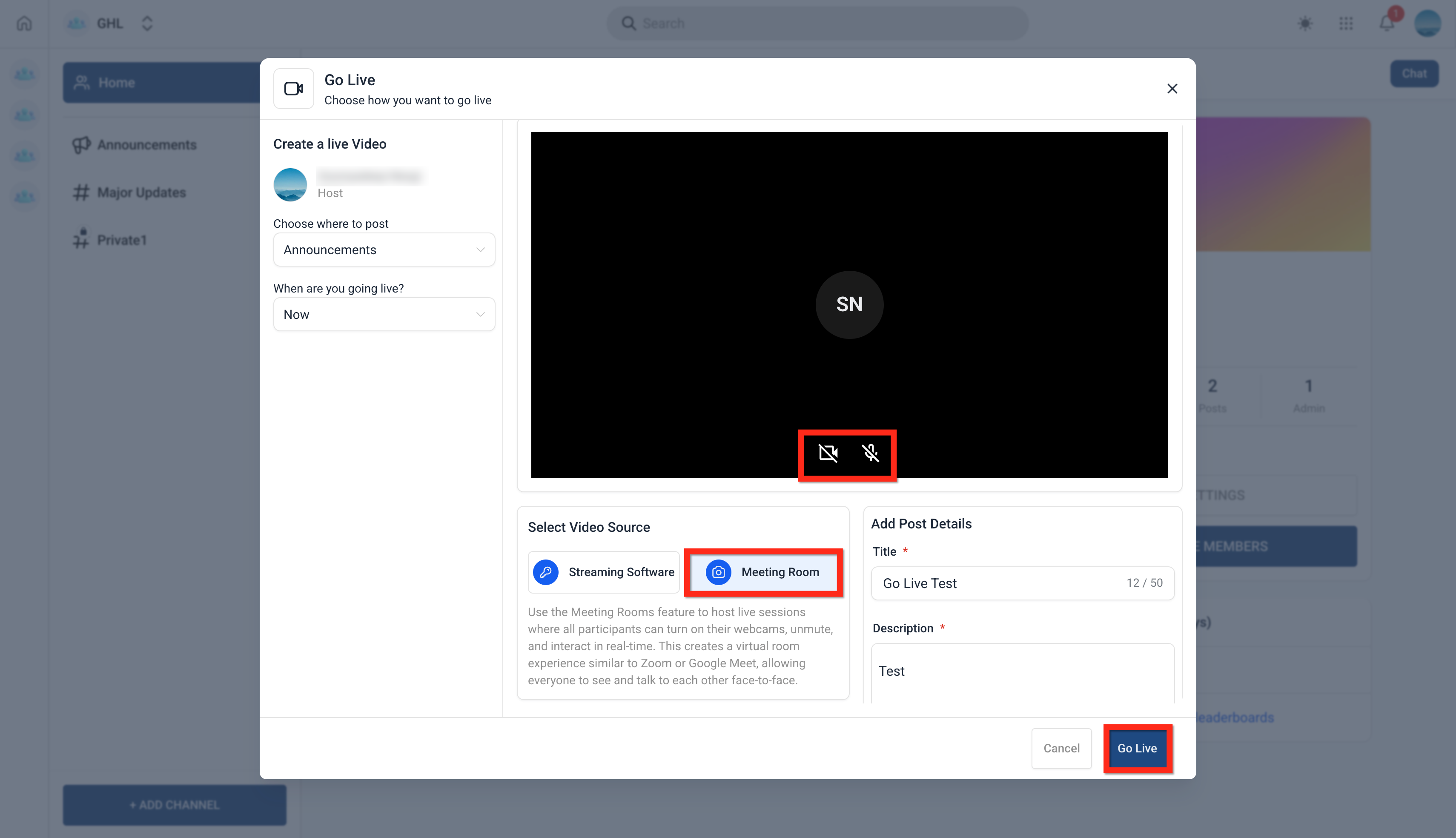The width and height of the screenshot is (1456, 838).
Task: Open the Choose where to post dropdown
Action: (x=383, y=249)
